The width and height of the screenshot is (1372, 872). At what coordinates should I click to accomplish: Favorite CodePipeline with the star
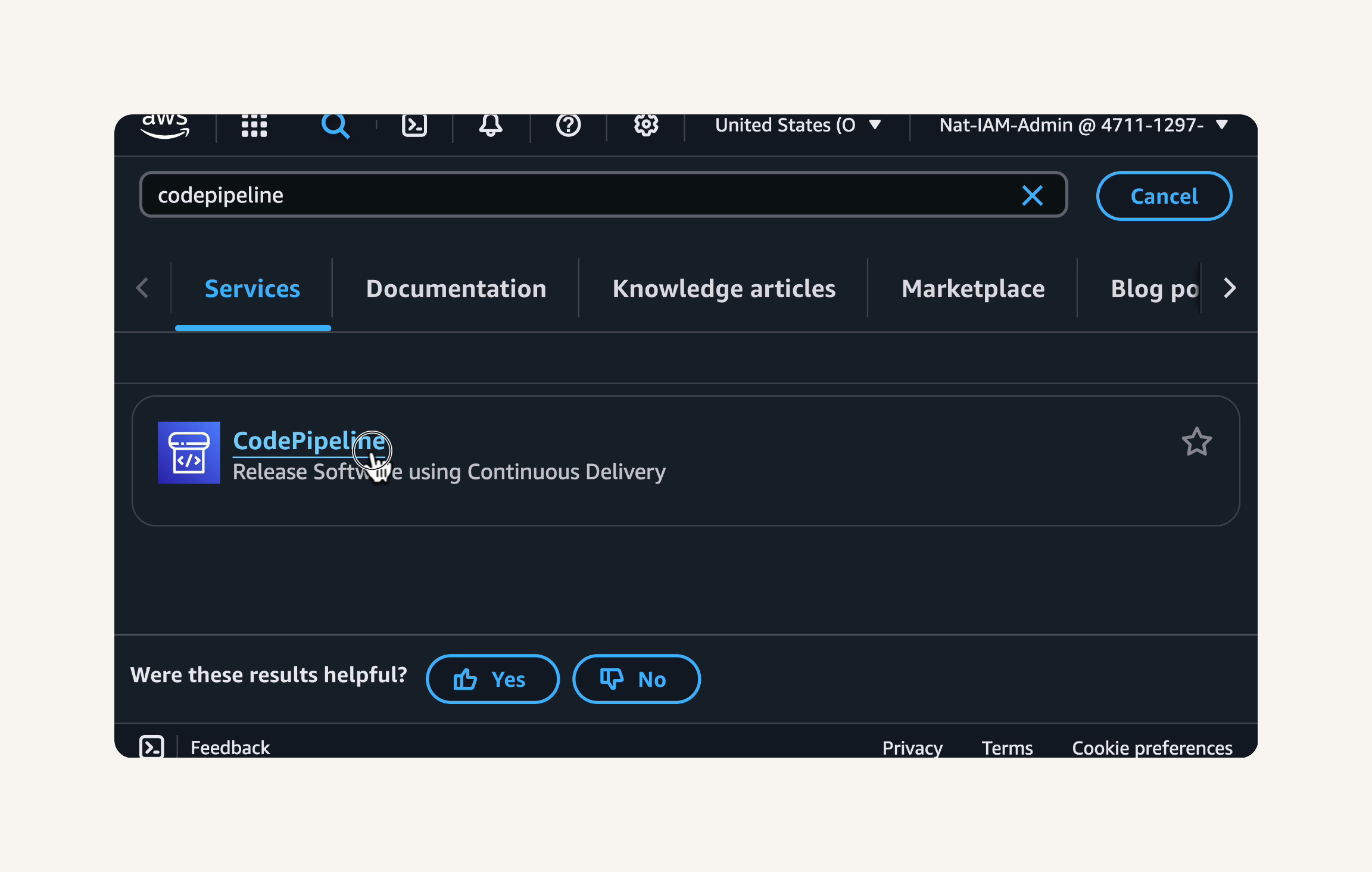point(1197,442)
